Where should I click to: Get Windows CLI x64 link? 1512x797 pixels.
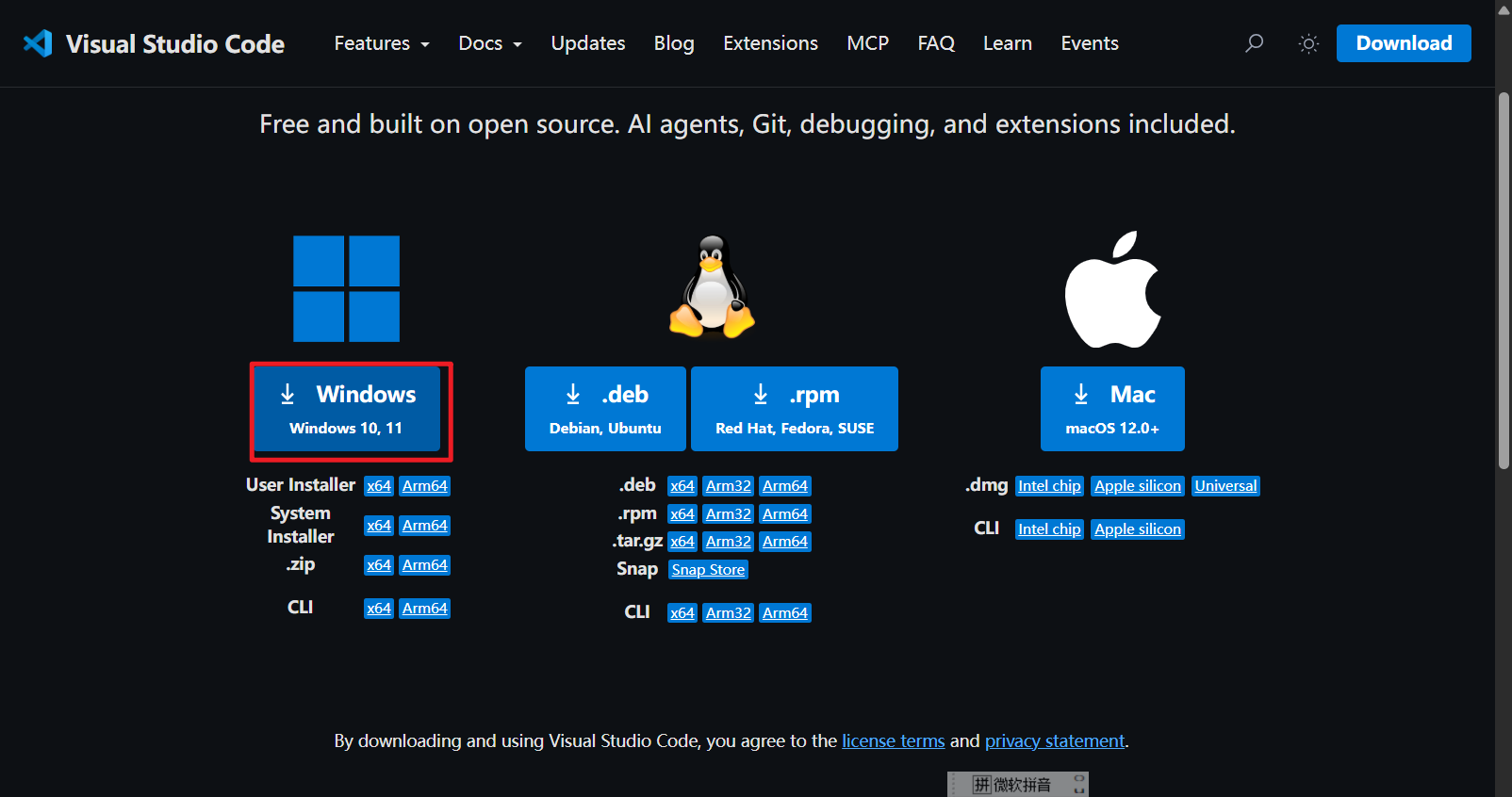click(x=379, y=609)
